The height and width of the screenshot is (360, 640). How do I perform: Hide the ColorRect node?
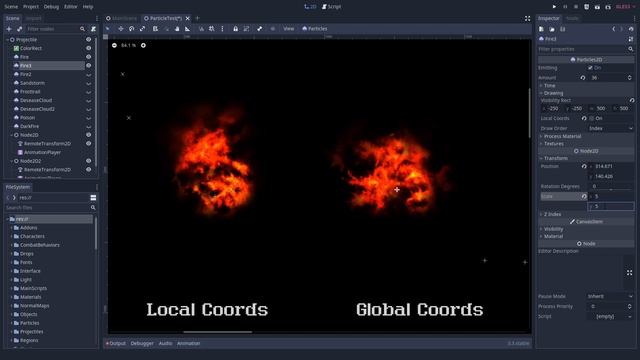(88, 48)
